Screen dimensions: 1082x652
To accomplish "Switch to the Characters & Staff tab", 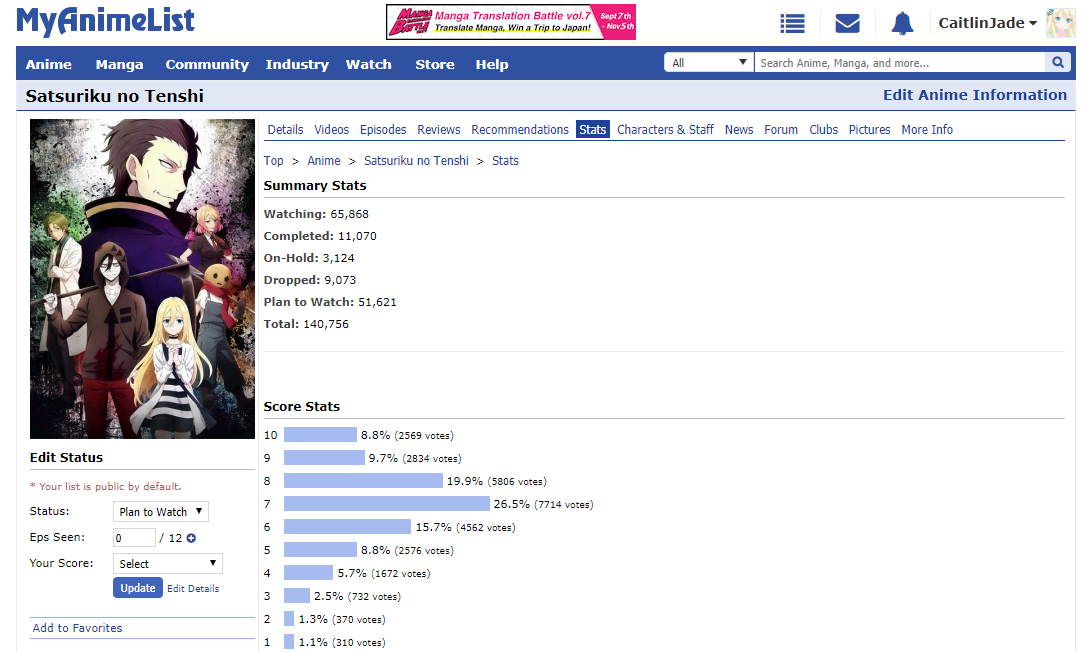I will coord(665,130).
